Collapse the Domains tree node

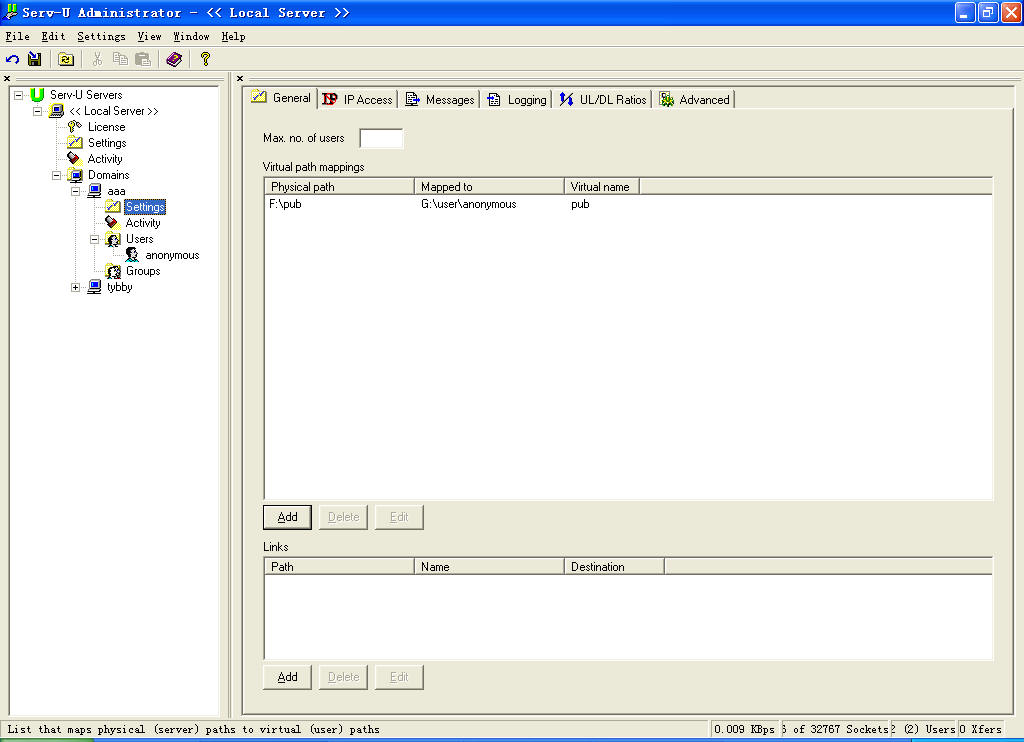(57, 175)
